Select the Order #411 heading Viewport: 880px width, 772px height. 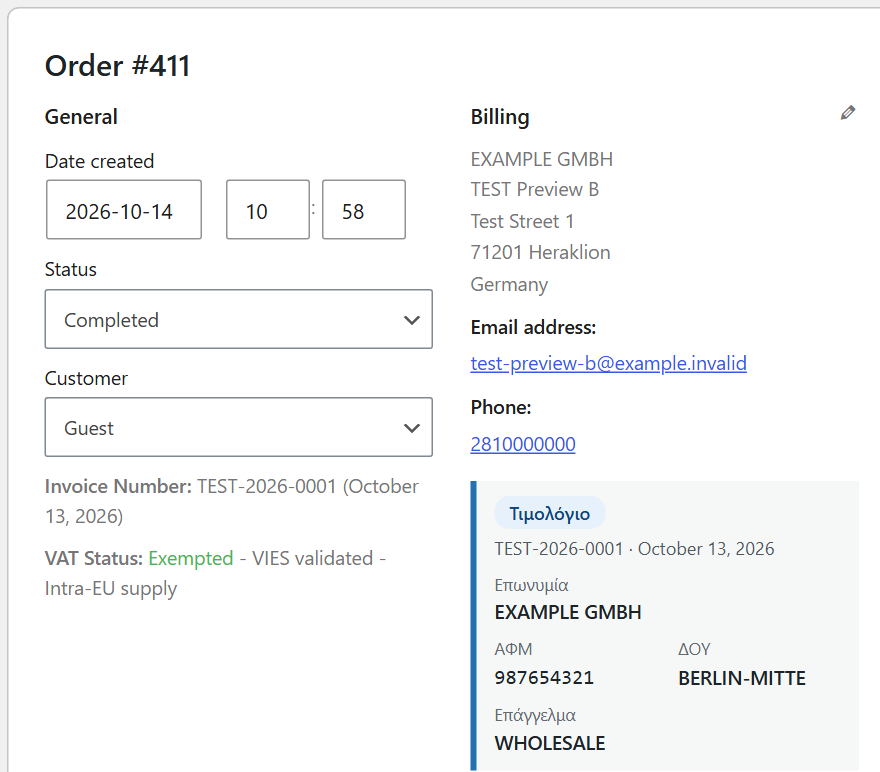click(x=117, y=66)
